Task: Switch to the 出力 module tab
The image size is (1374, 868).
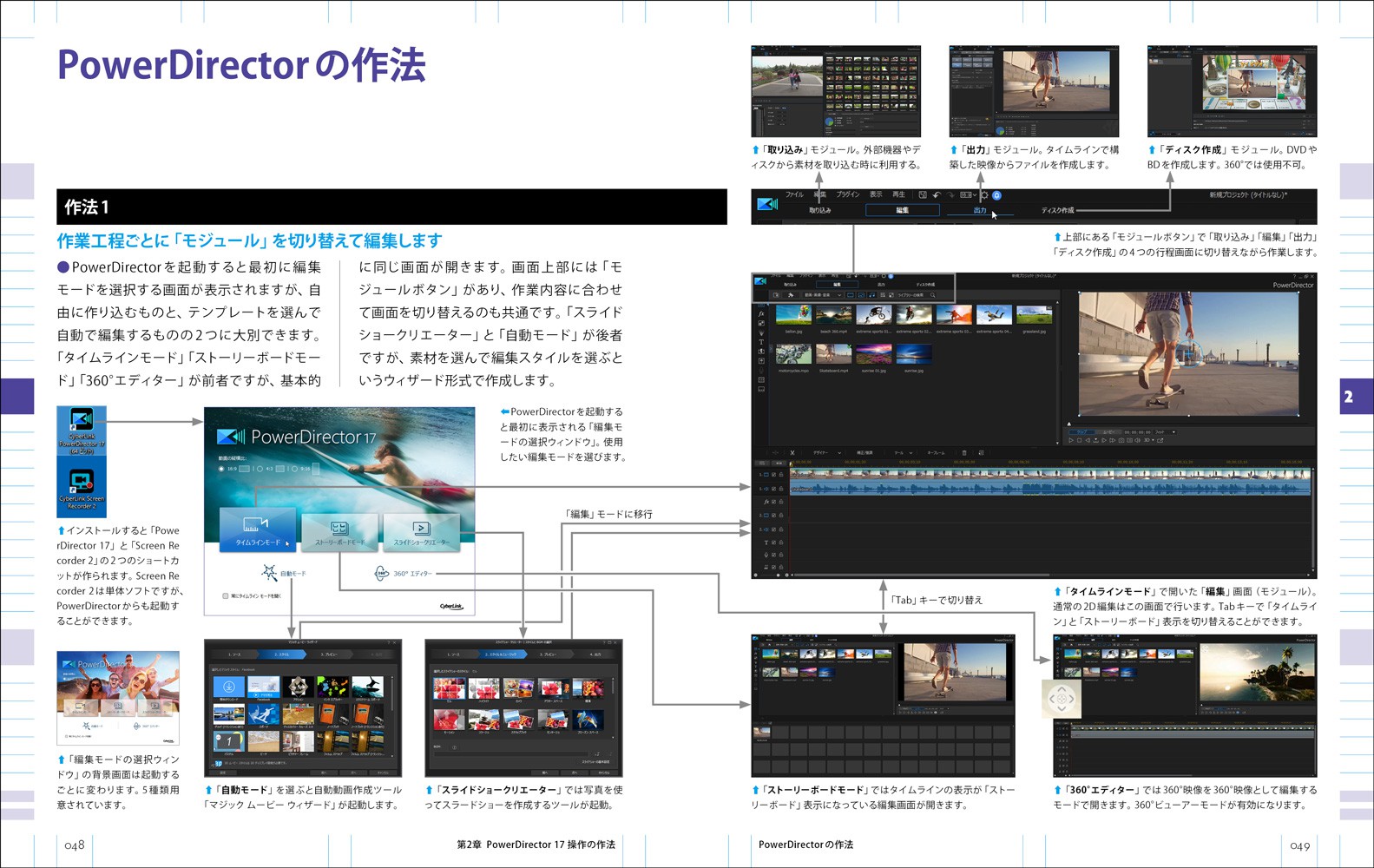Action: pyautogui.click(x=979, y=210)
